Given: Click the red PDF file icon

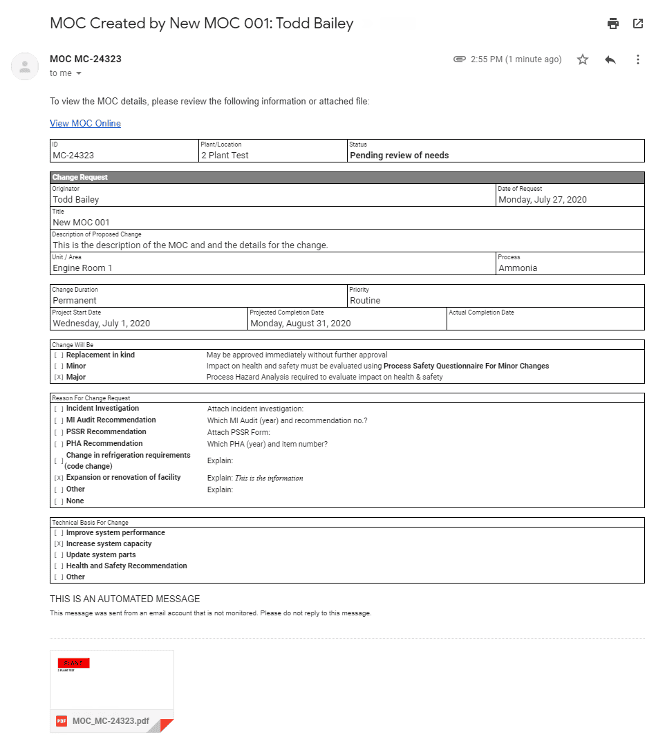Looking at the screenshot, I should (x=61, y=721).
